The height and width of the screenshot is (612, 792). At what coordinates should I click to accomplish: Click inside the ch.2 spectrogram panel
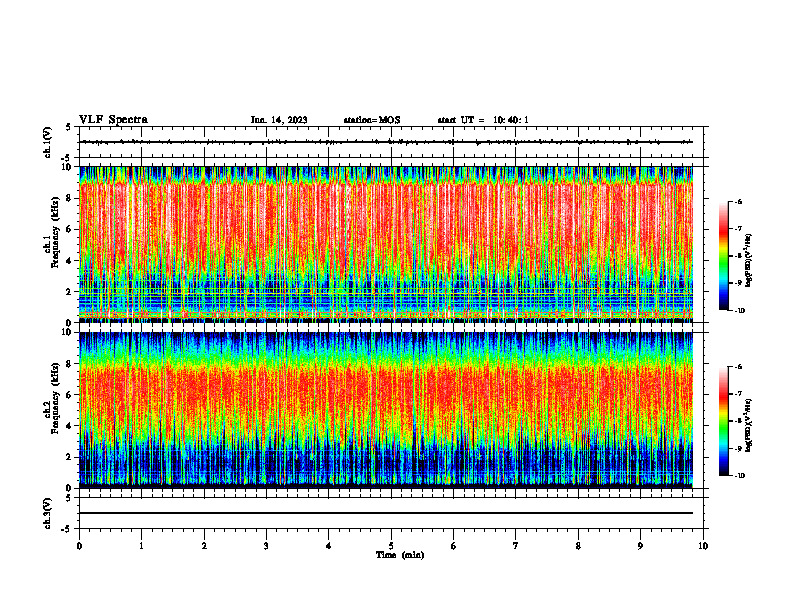[x=386, y=410]
